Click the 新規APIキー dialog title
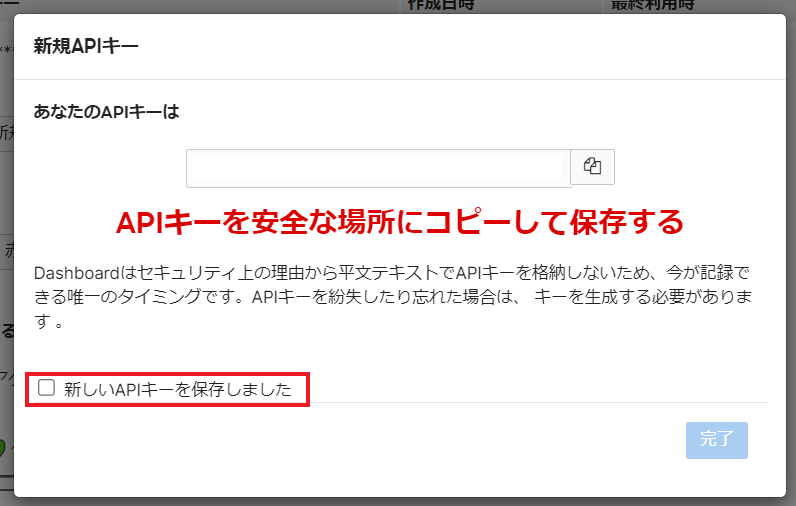796x506 pixels. pyautogui.click(x=86, y=46)
